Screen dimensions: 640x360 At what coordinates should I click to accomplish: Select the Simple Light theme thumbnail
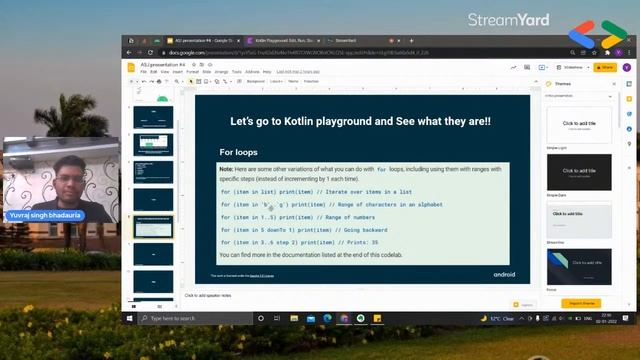[x=579, y=125]
